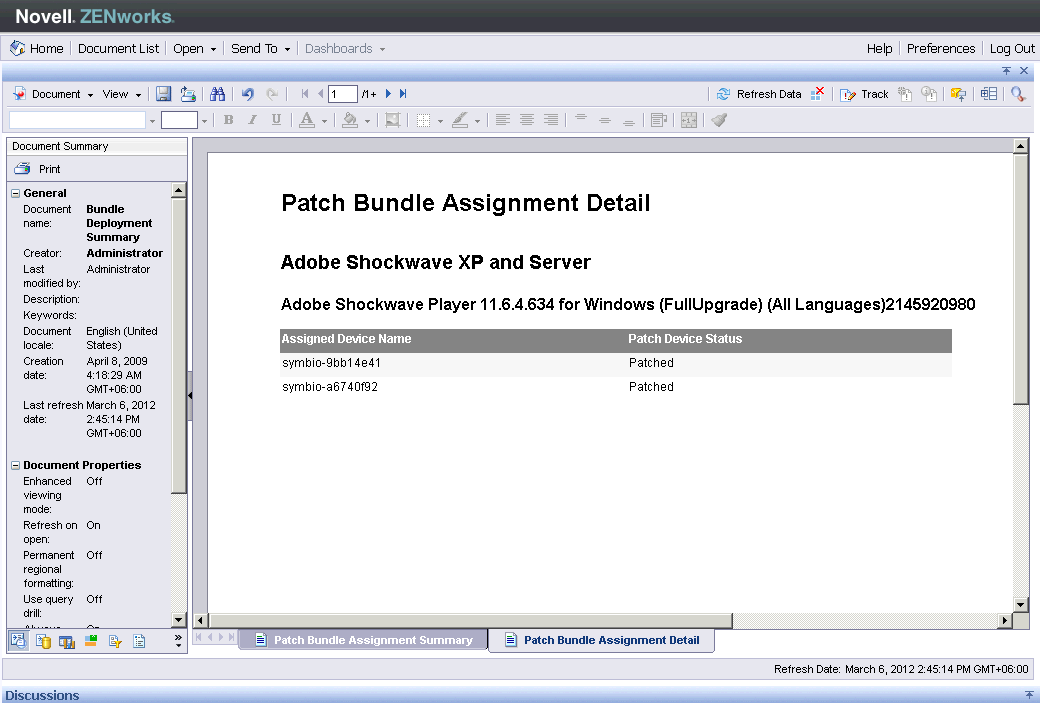This screenshot has width=1040, height=703.
Task: Click the font color A icon
Action: coord(306,120)
